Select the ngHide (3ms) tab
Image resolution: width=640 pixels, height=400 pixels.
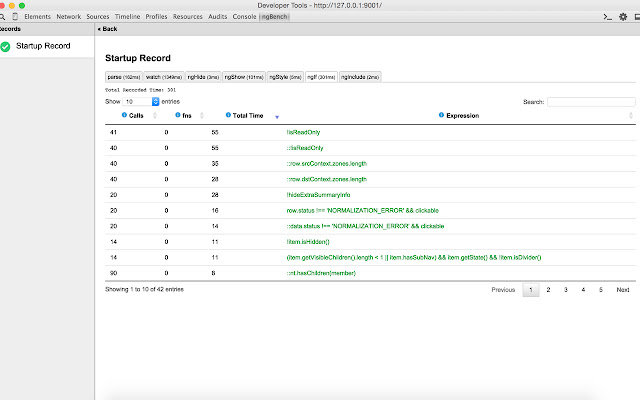pos(203,77)
